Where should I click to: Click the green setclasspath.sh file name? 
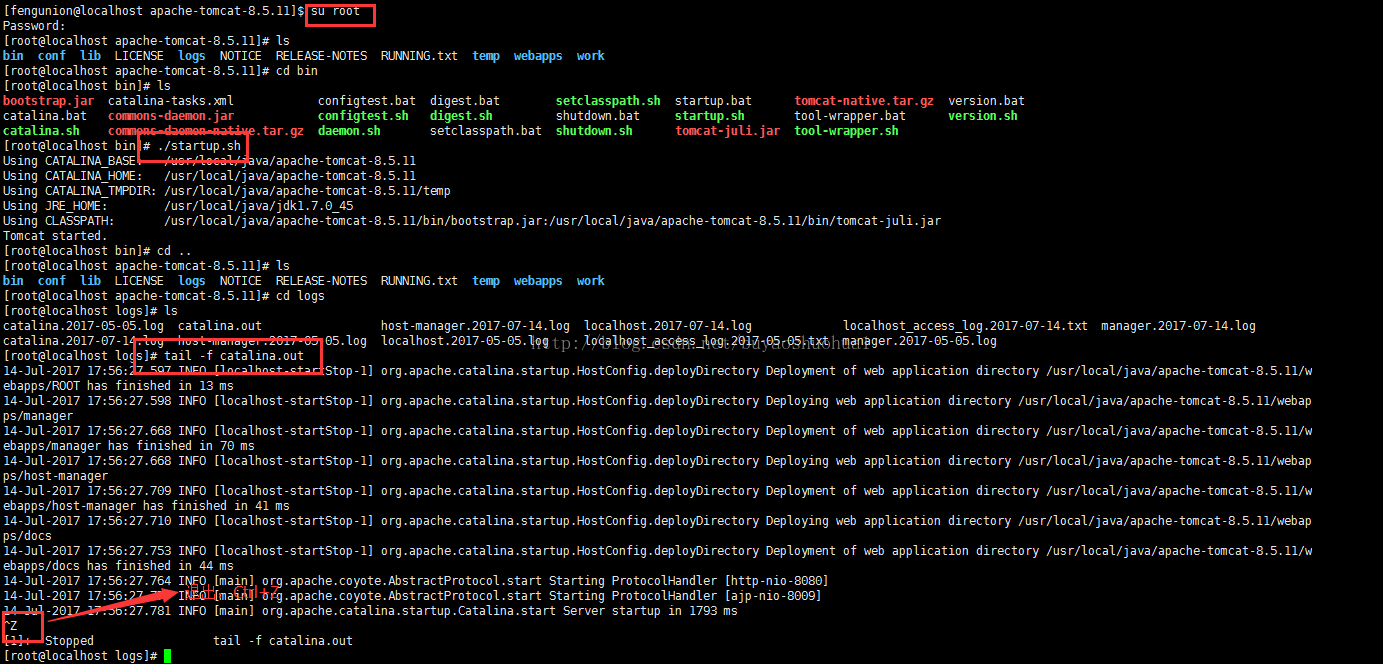pos(608,101)
